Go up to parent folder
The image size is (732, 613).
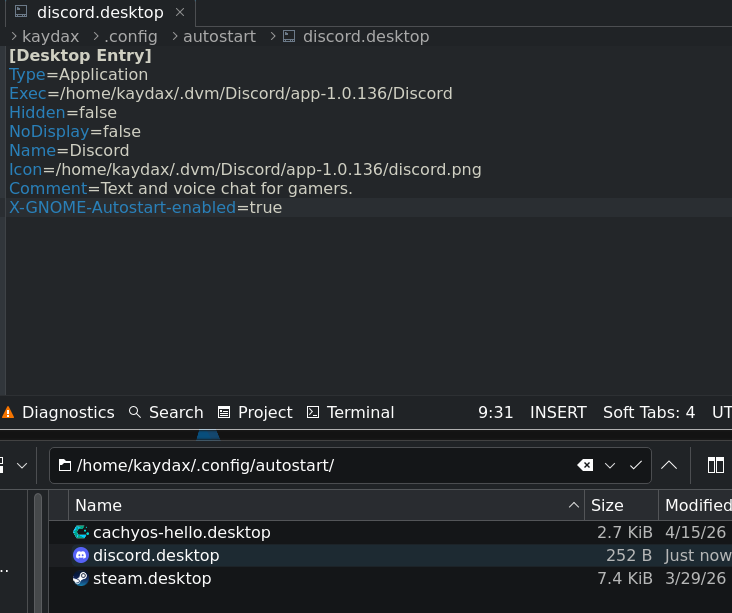click(669, 465)
